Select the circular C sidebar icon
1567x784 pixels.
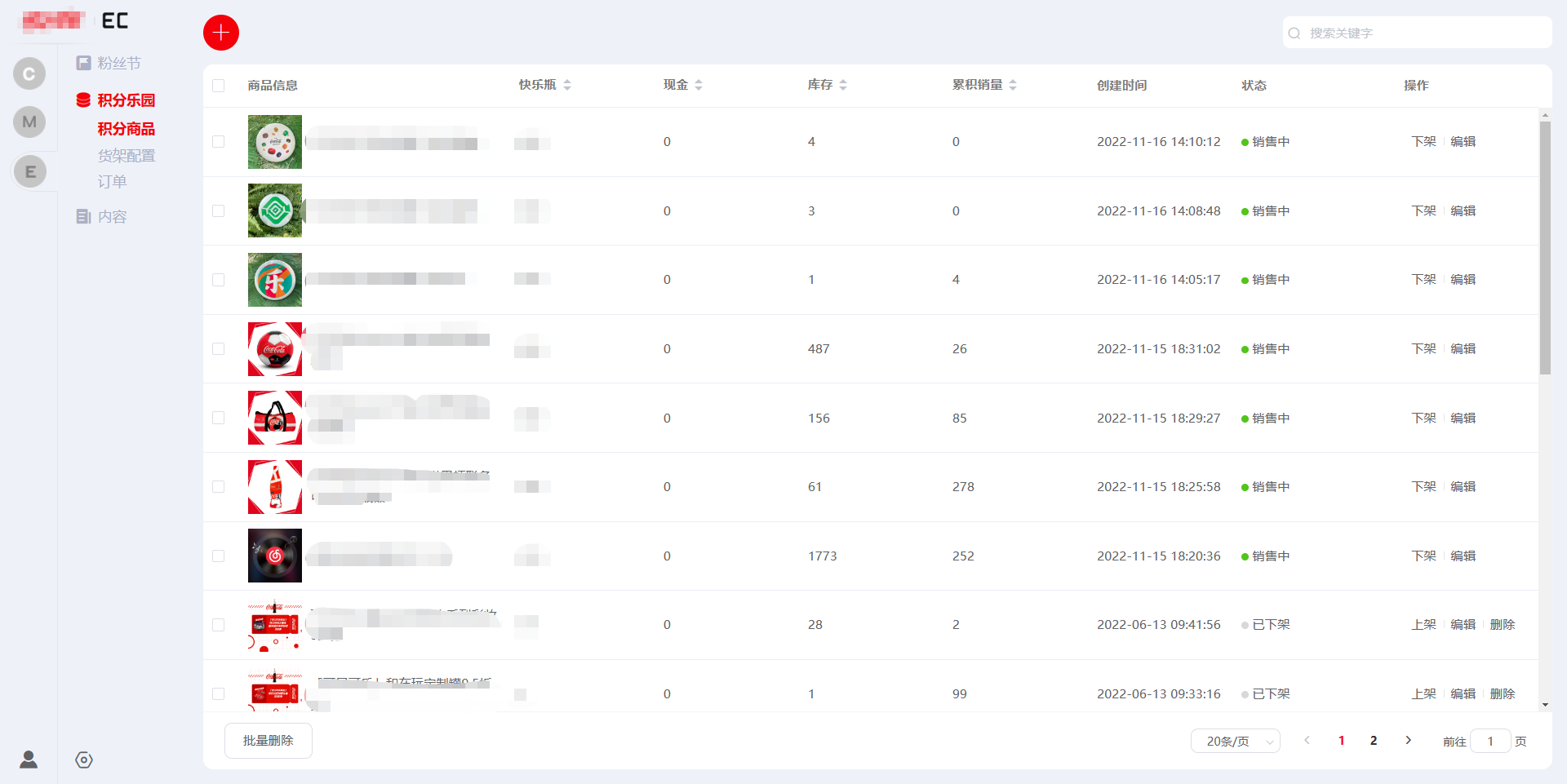coord(29,74)
